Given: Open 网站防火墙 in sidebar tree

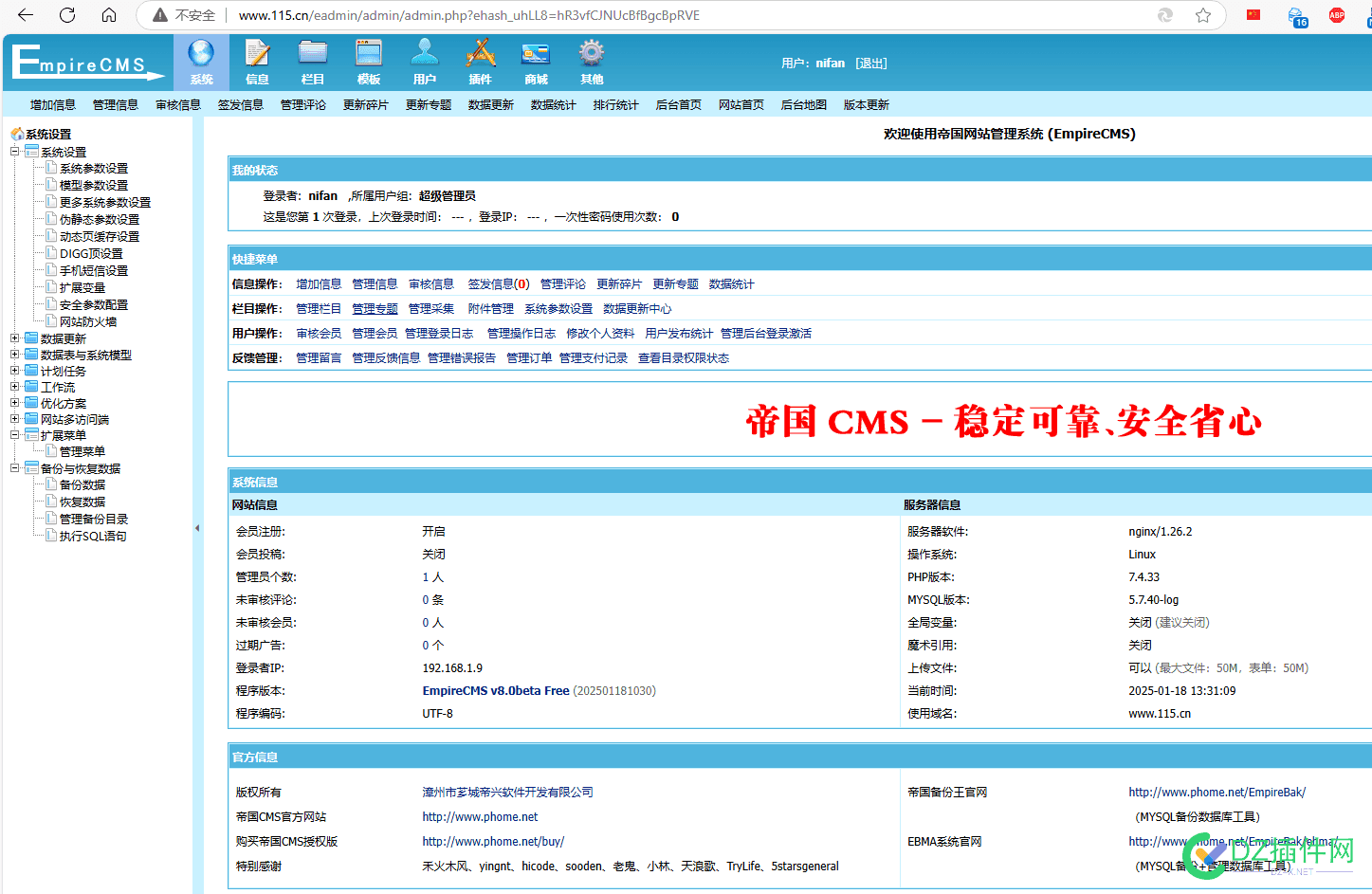Looking at the screenshot, I should click(88, 322).
